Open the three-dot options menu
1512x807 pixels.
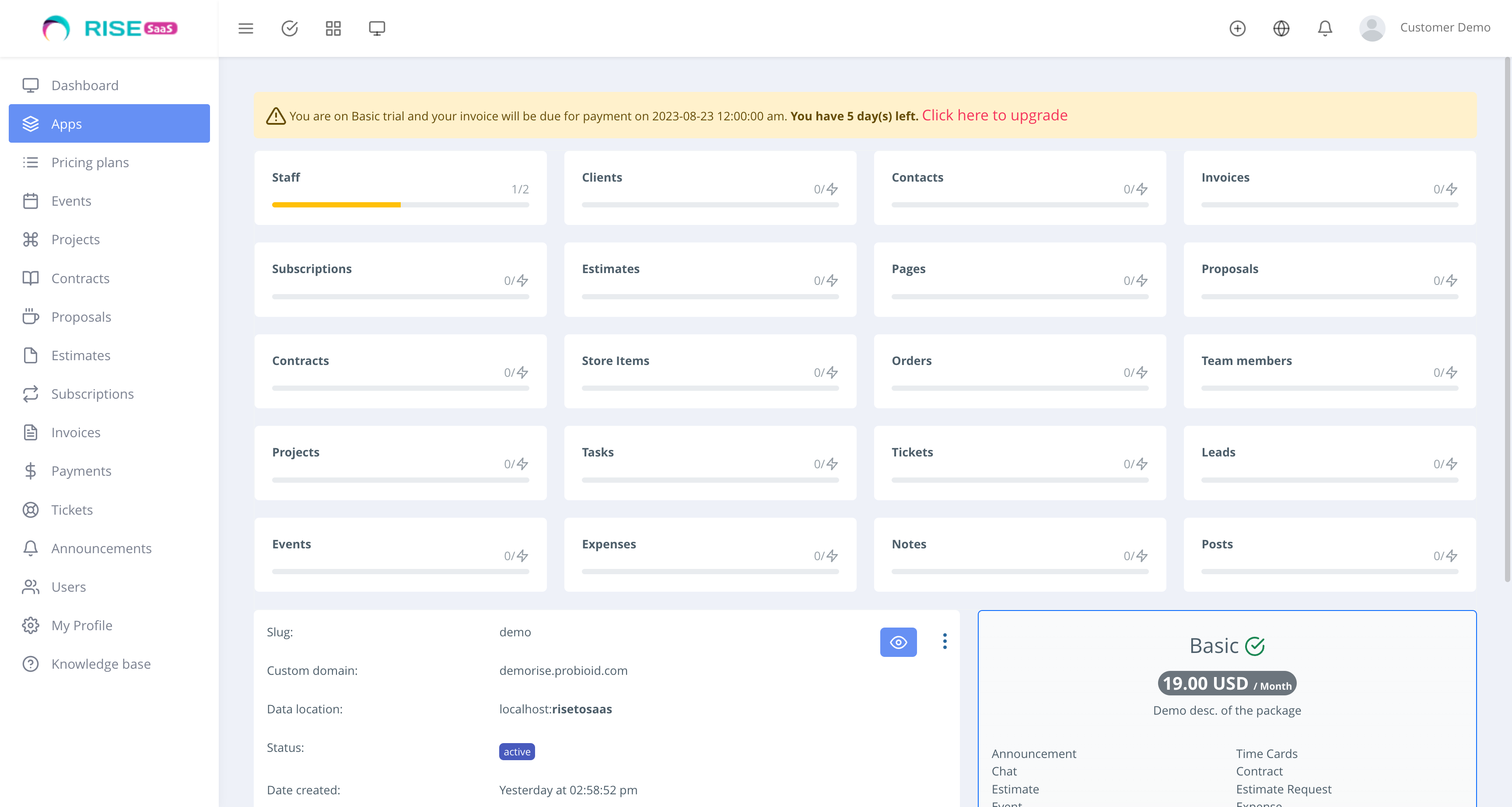coord(945,642)
